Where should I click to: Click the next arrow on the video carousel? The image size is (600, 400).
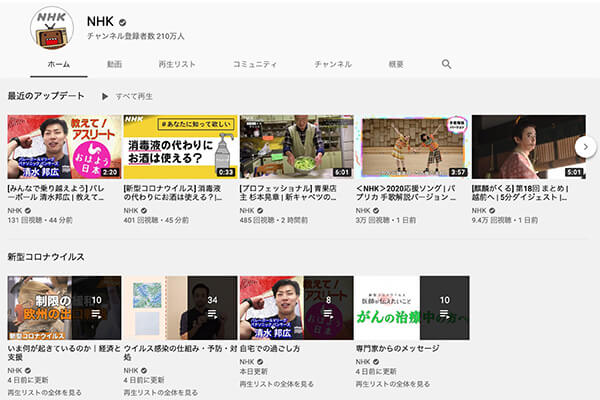(x=585, y=147)
